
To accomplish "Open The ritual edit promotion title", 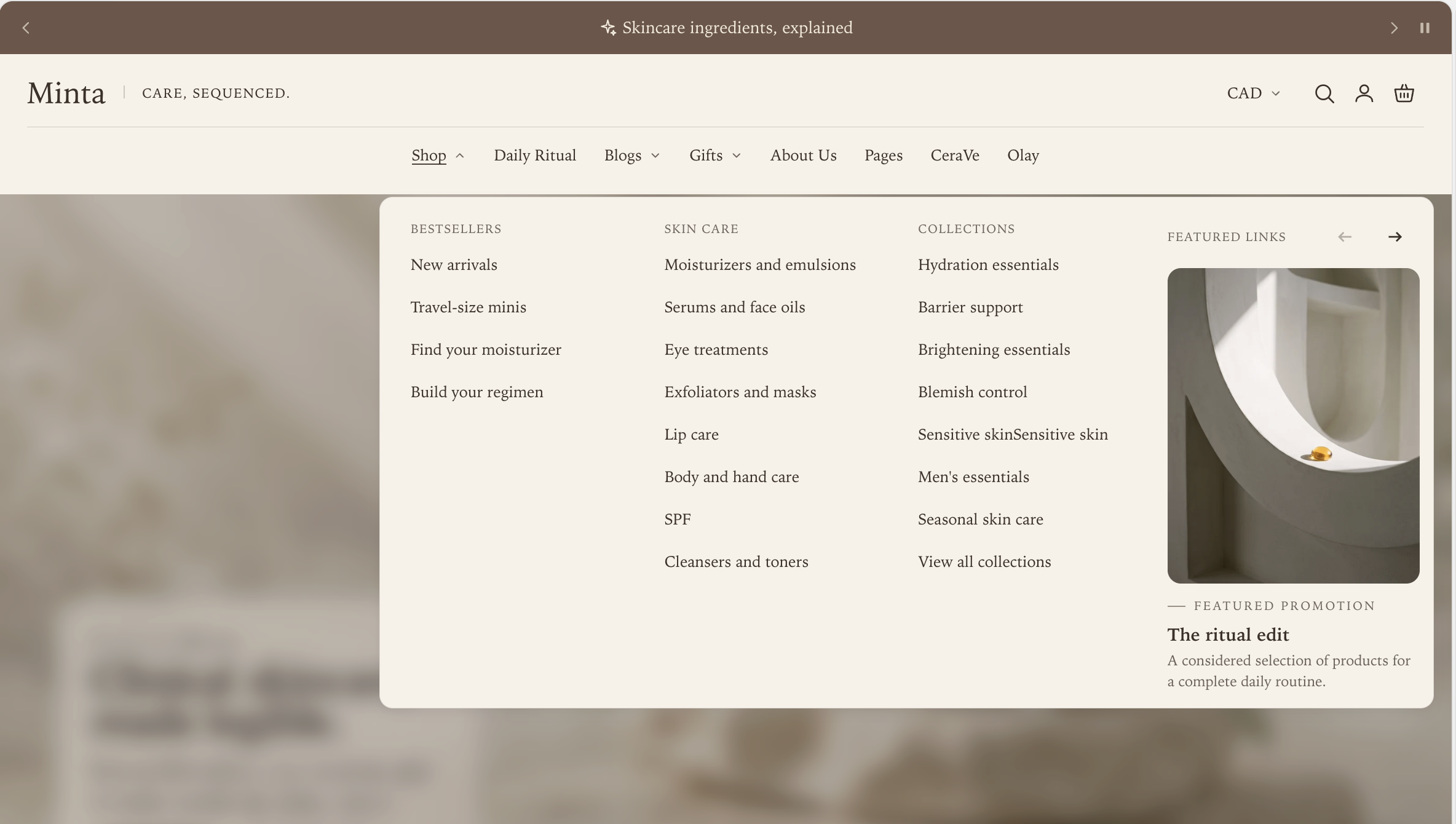I will click(x=1228, y=635).
